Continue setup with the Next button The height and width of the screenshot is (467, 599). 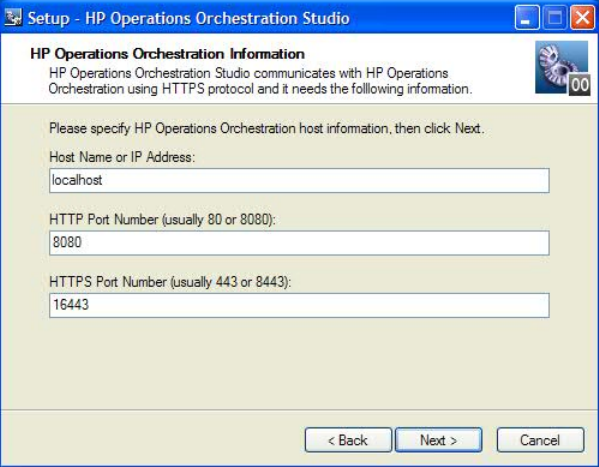pos(438,440)
